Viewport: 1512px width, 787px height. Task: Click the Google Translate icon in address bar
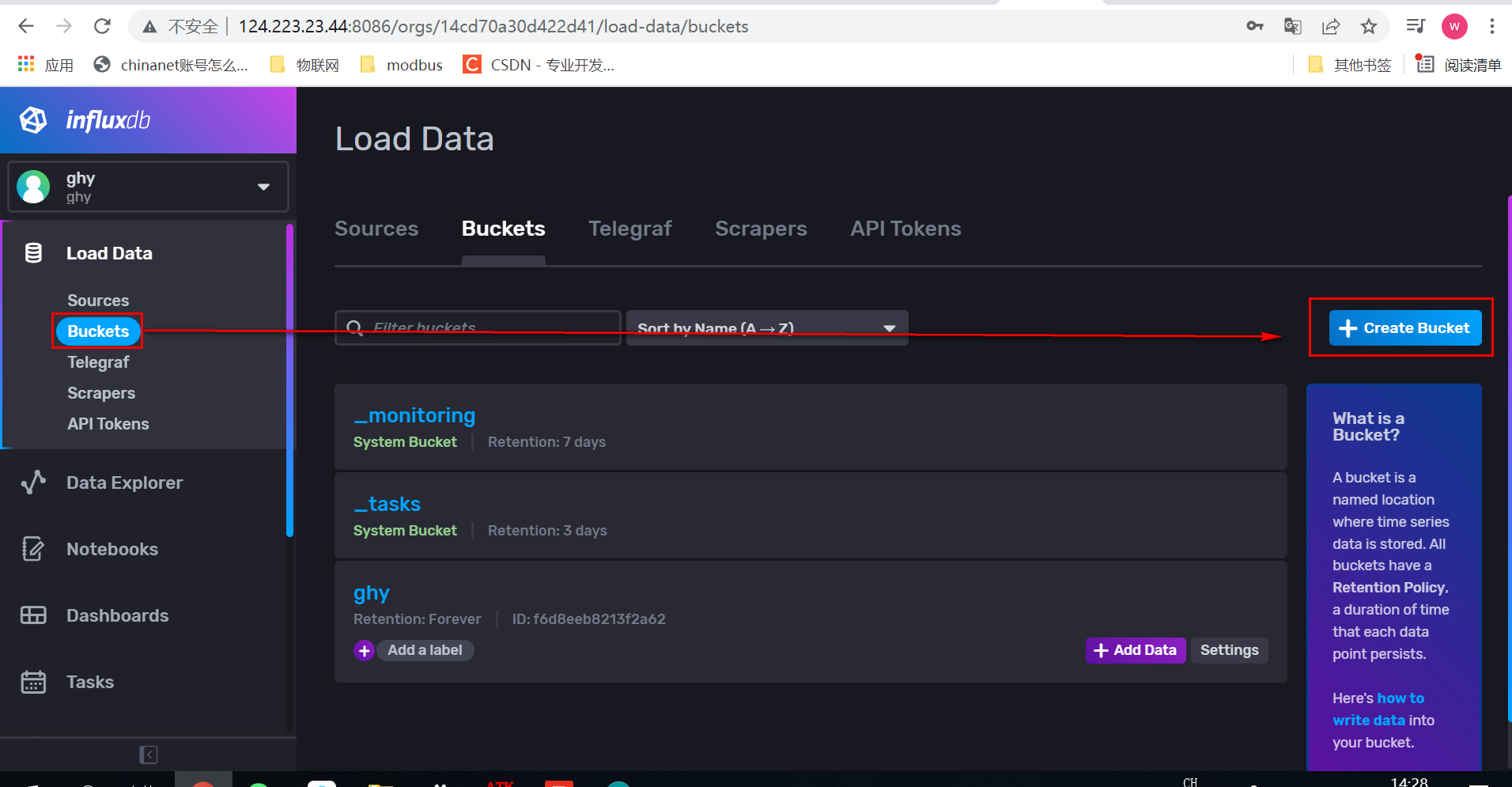coord(1293,25)
